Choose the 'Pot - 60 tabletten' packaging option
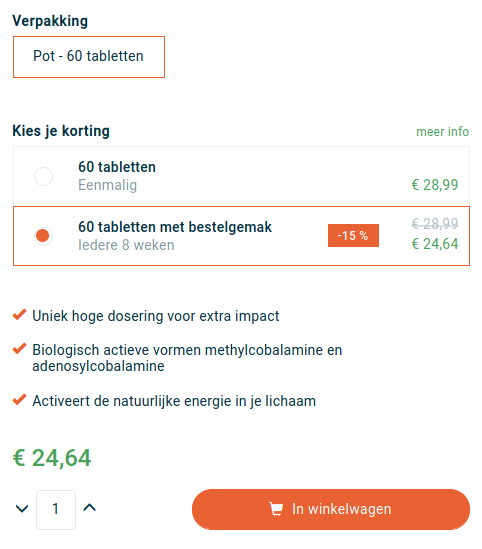The height and width of the screenshot is (549, 482). pos(89,57)
